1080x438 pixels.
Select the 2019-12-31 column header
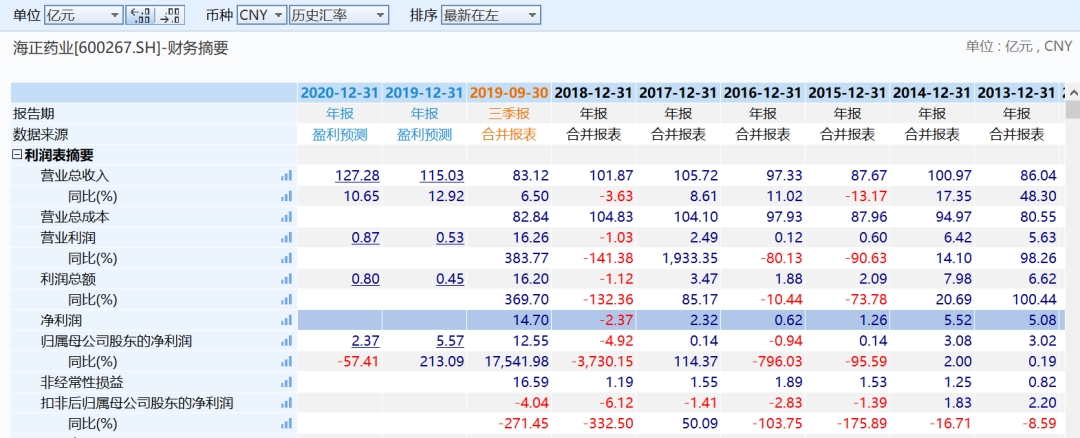(425, 92)
